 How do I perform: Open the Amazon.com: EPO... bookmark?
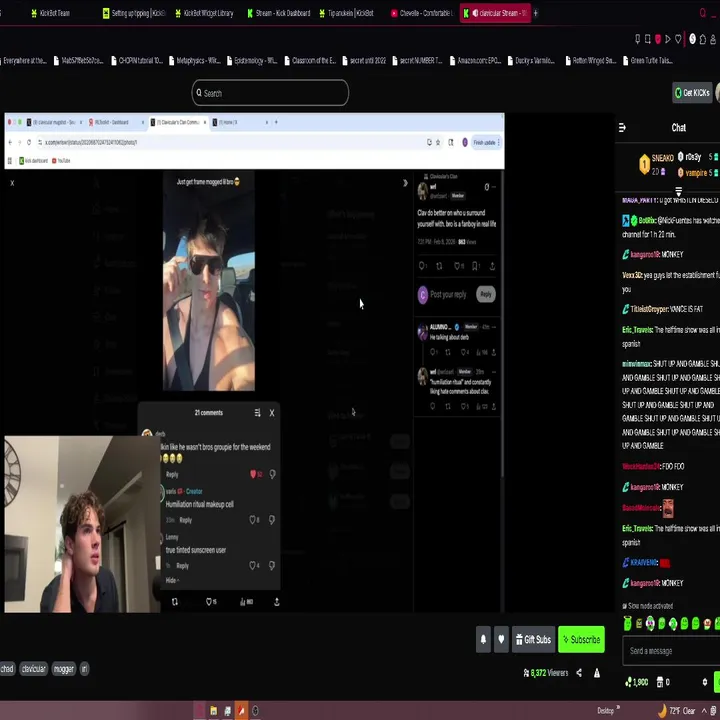pos(475,61)
